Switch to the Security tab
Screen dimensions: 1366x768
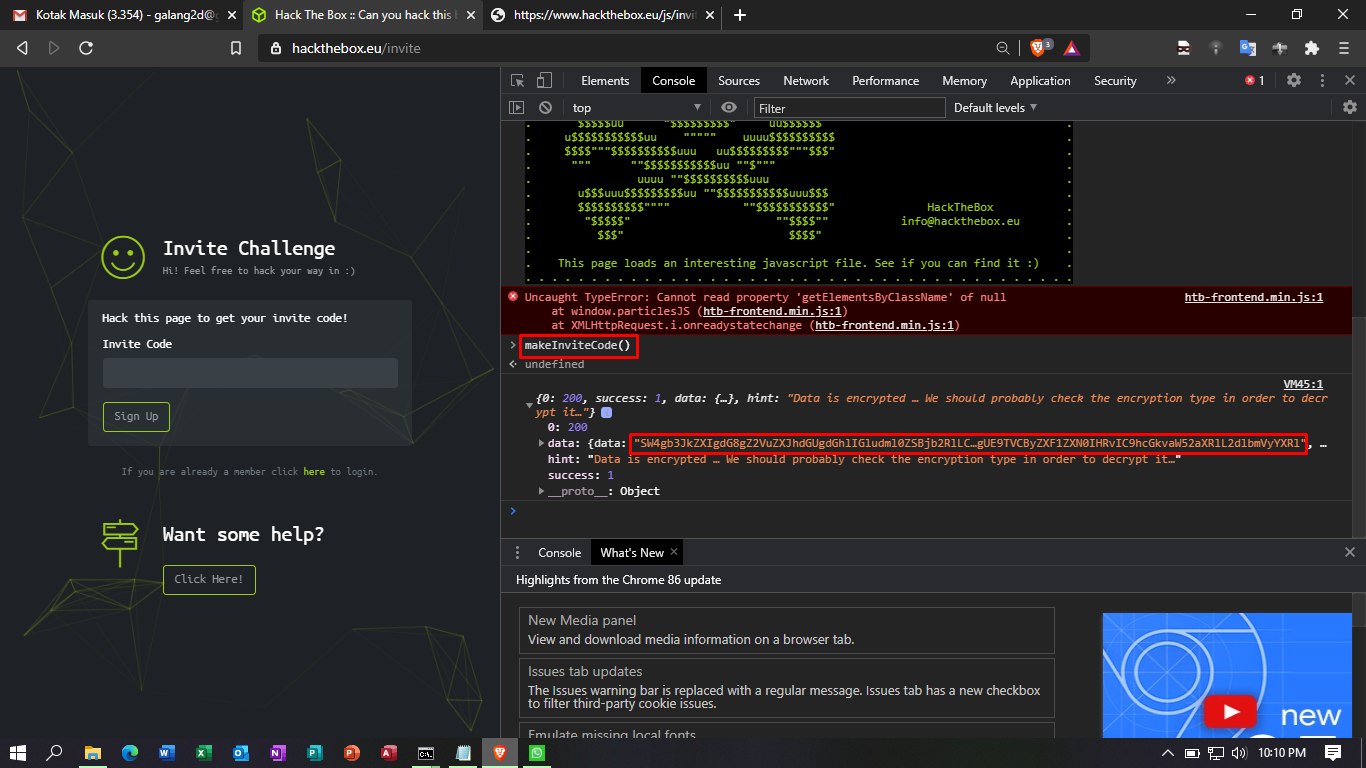1115,81
